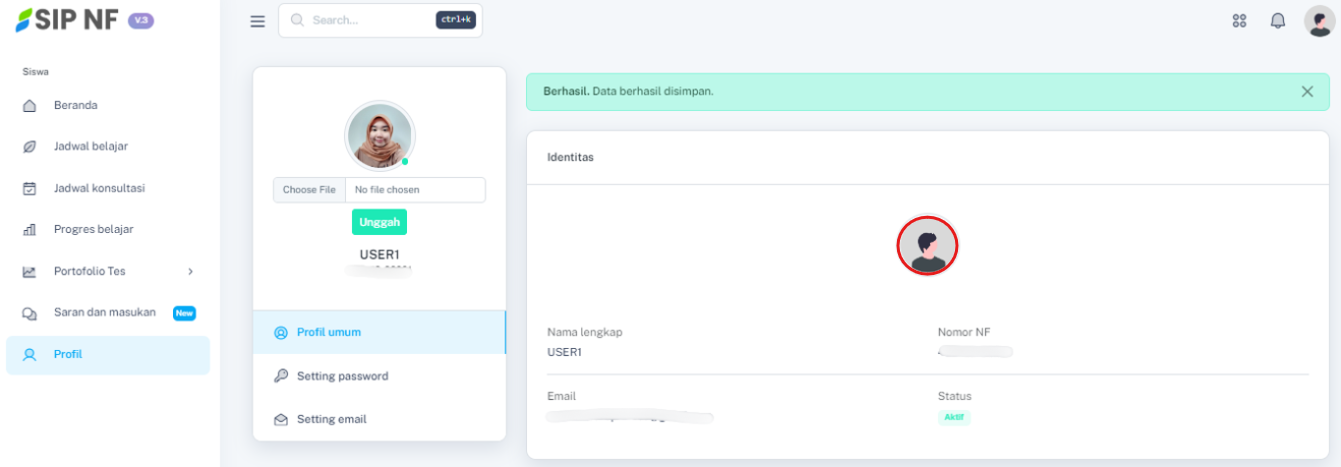This screenshot has width=1341, height=467.
Task: Click the user avatar in top bar
Action: click(x=1318, y=21)
